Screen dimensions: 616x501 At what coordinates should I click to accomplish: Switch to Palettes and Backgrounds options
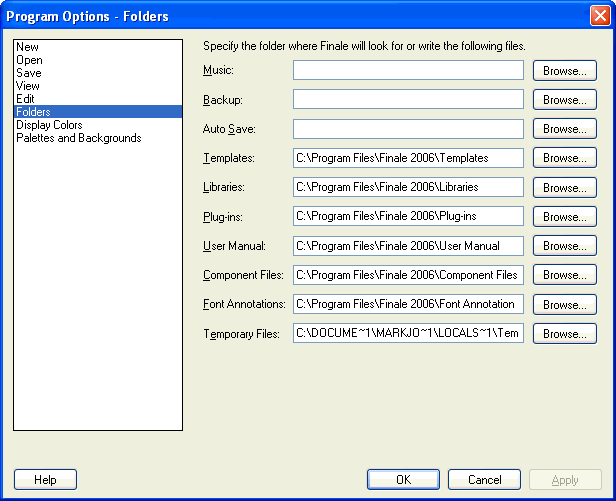78,138
